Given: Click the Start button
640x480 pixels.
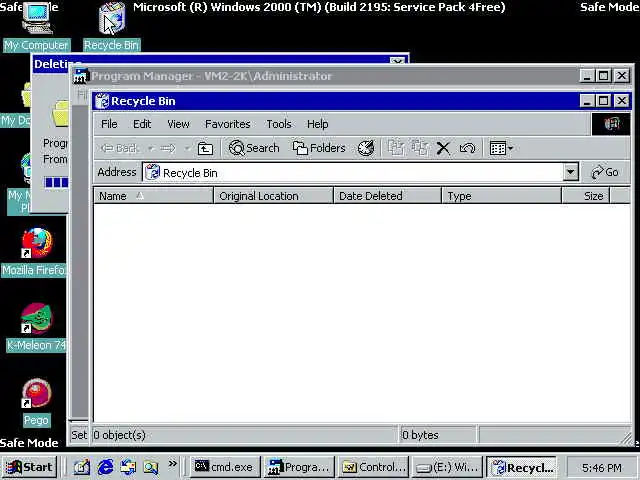Looking at the screenshot, I should point(29,467).
